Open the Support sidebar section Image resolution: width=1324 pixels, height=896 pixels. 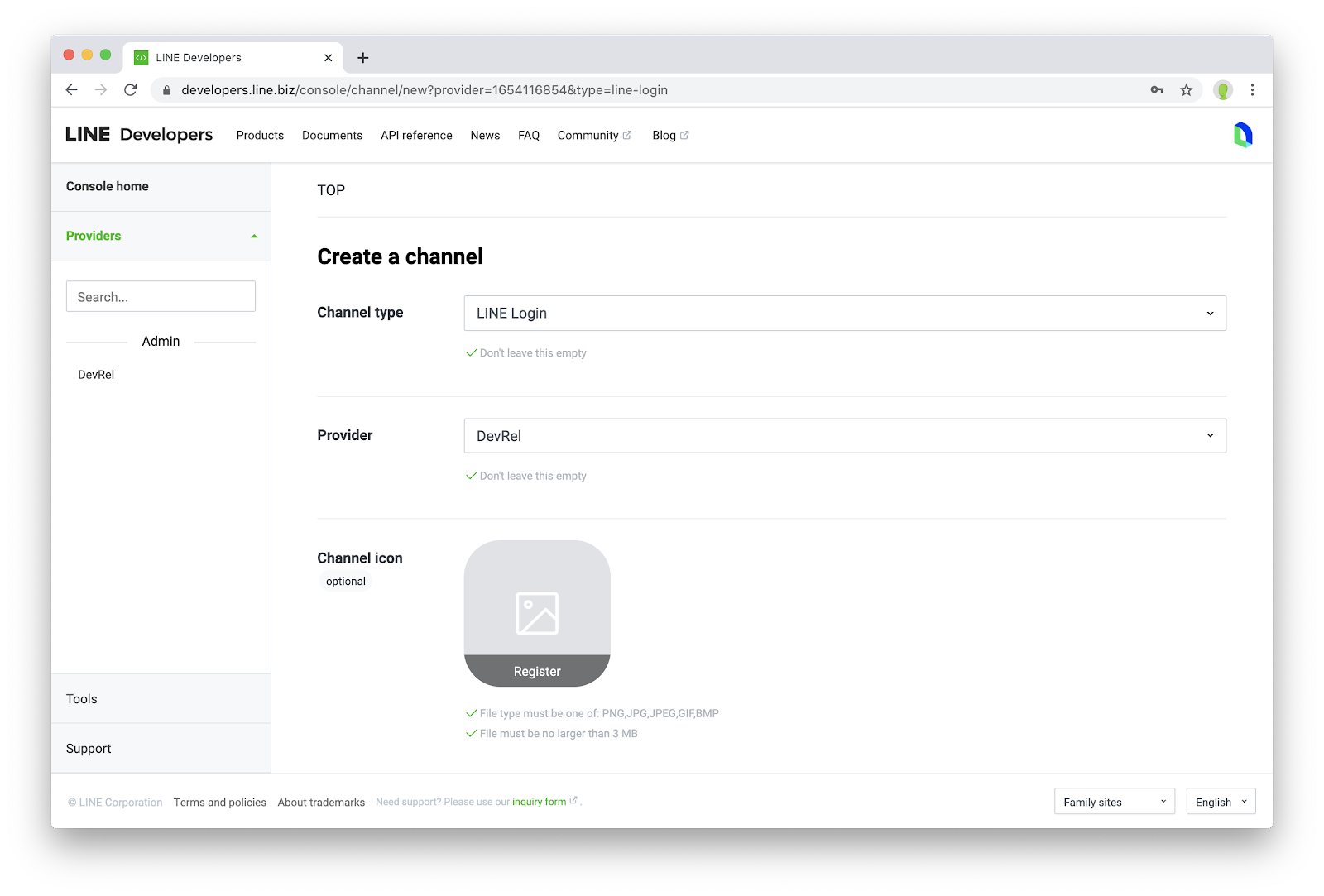pyautogui.click(x=161, y=749)
